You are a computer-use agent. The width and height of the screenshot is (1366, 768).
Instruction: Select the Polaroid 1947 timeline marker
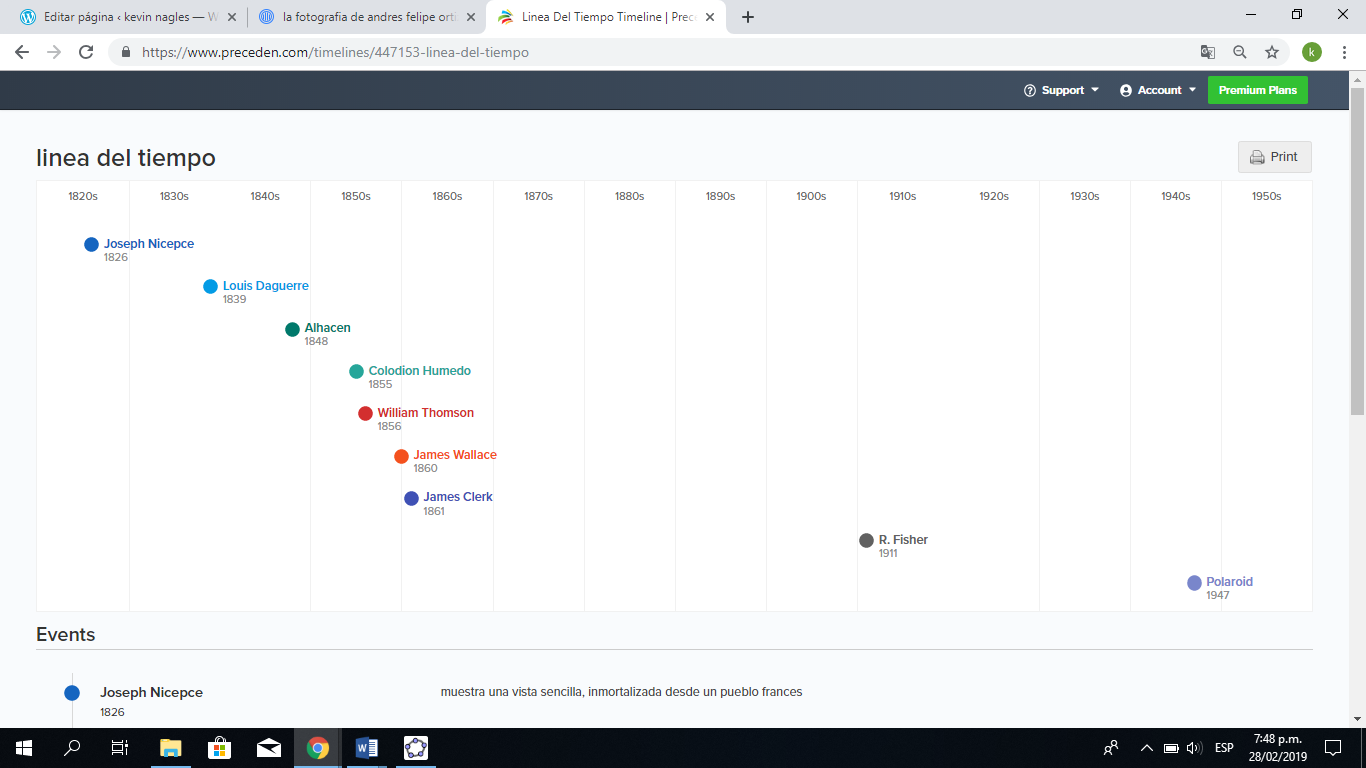(1194, 583)
